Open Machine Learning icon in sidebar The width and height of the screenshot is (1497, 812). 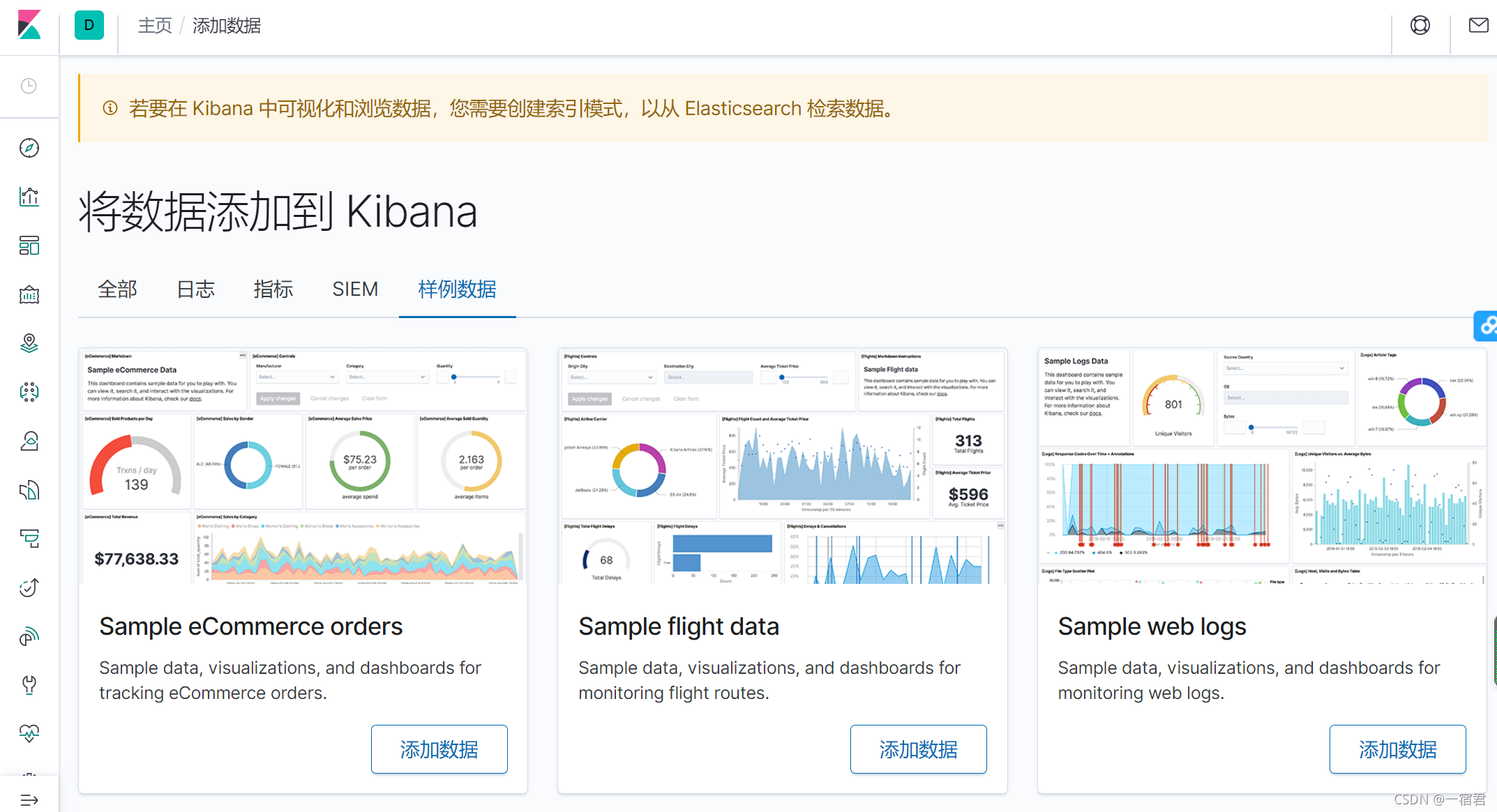point(29,392)
